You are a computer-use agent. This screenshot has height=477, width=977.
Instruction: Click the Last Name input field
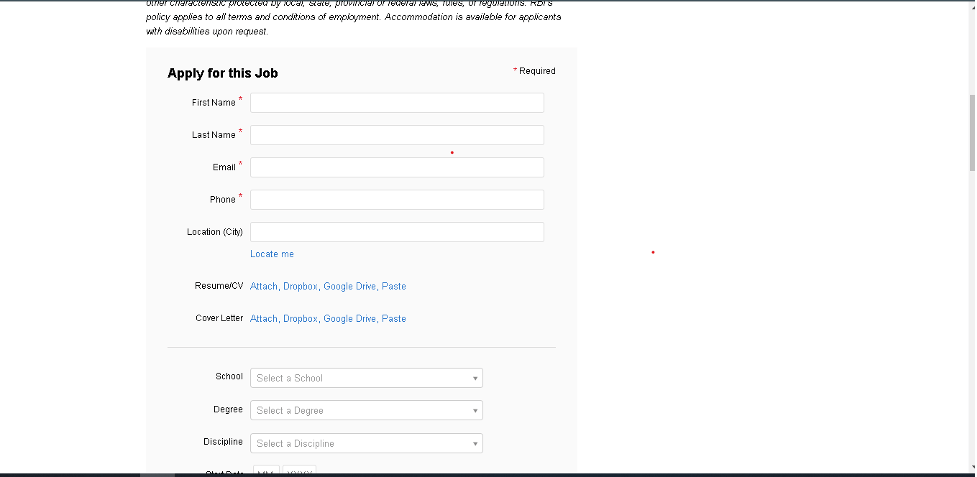[x=397, y=135]
